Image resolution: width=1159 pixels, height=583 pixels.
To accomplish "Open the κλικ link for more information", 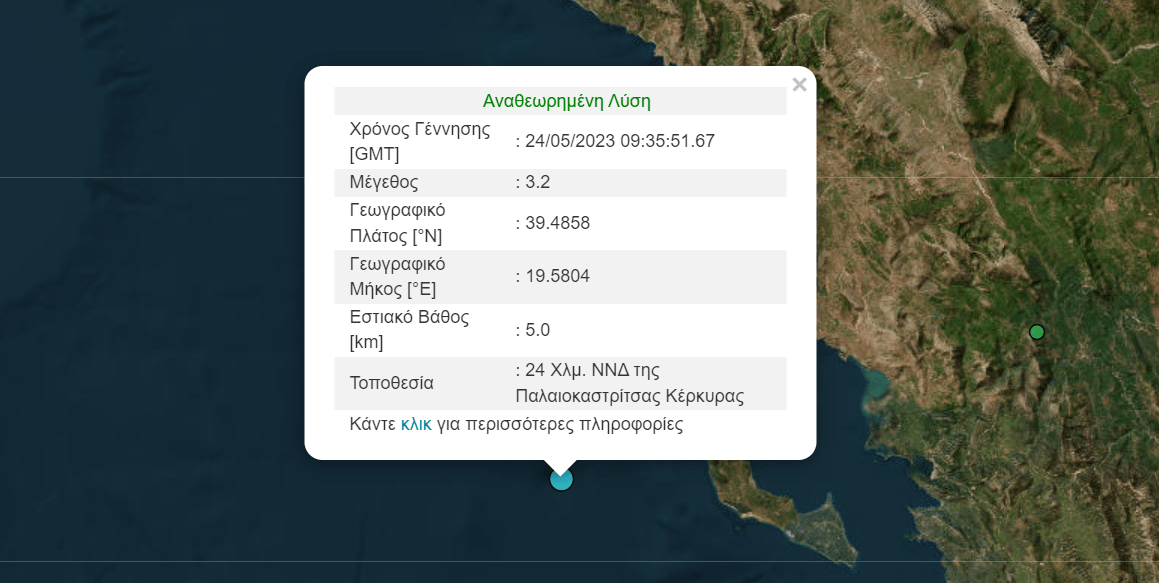I will point(416,425).
